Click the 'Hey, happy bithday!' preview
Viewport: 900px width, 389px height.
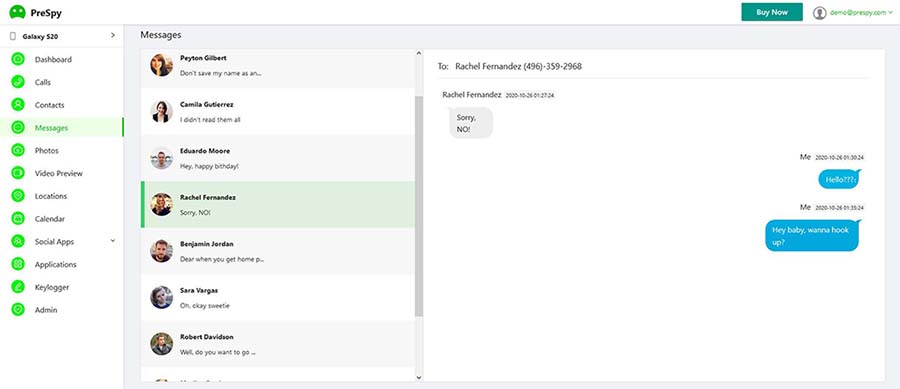click(x=209, y=166)
